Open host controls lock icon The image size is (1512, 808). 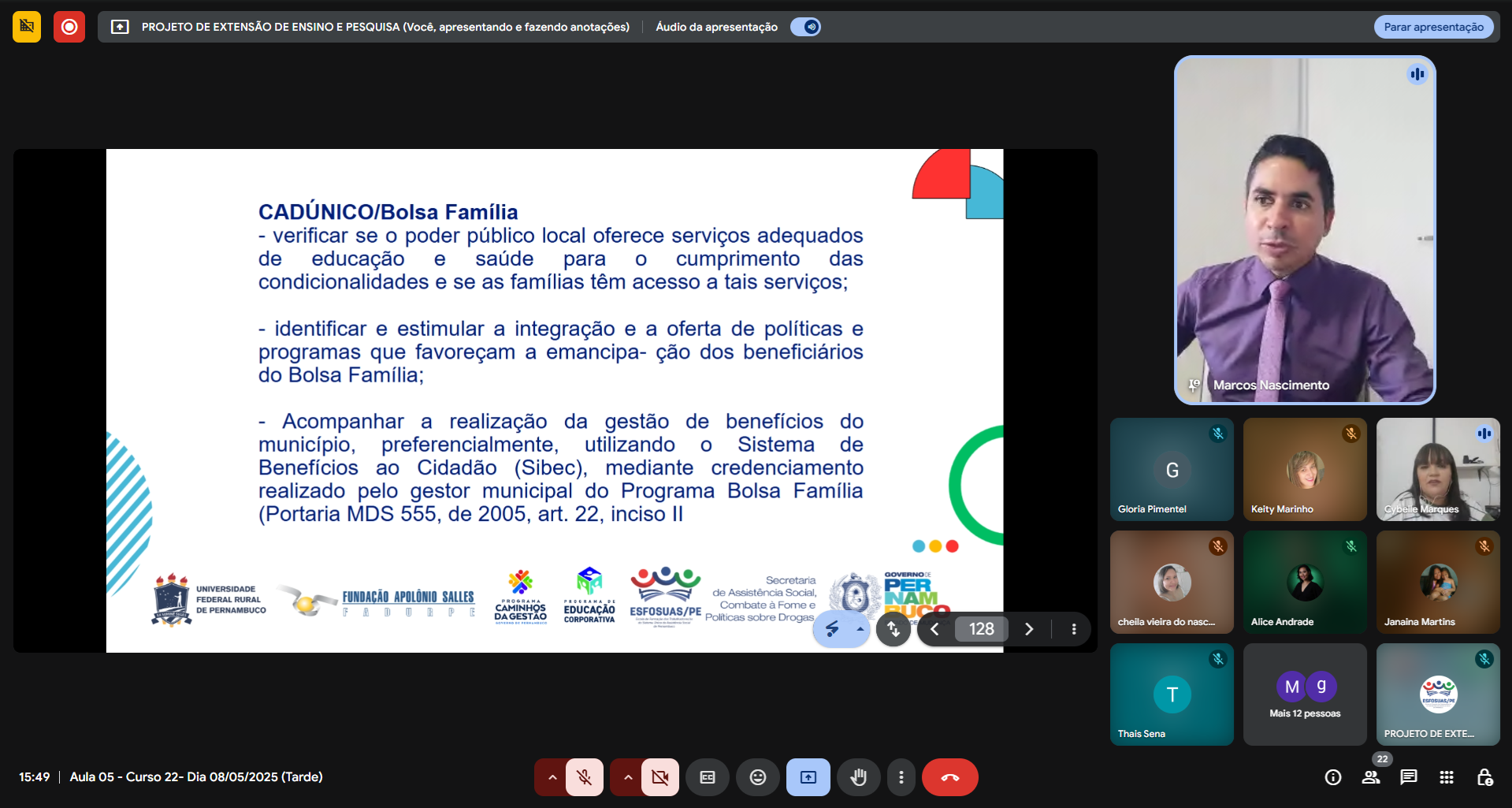1484,777
